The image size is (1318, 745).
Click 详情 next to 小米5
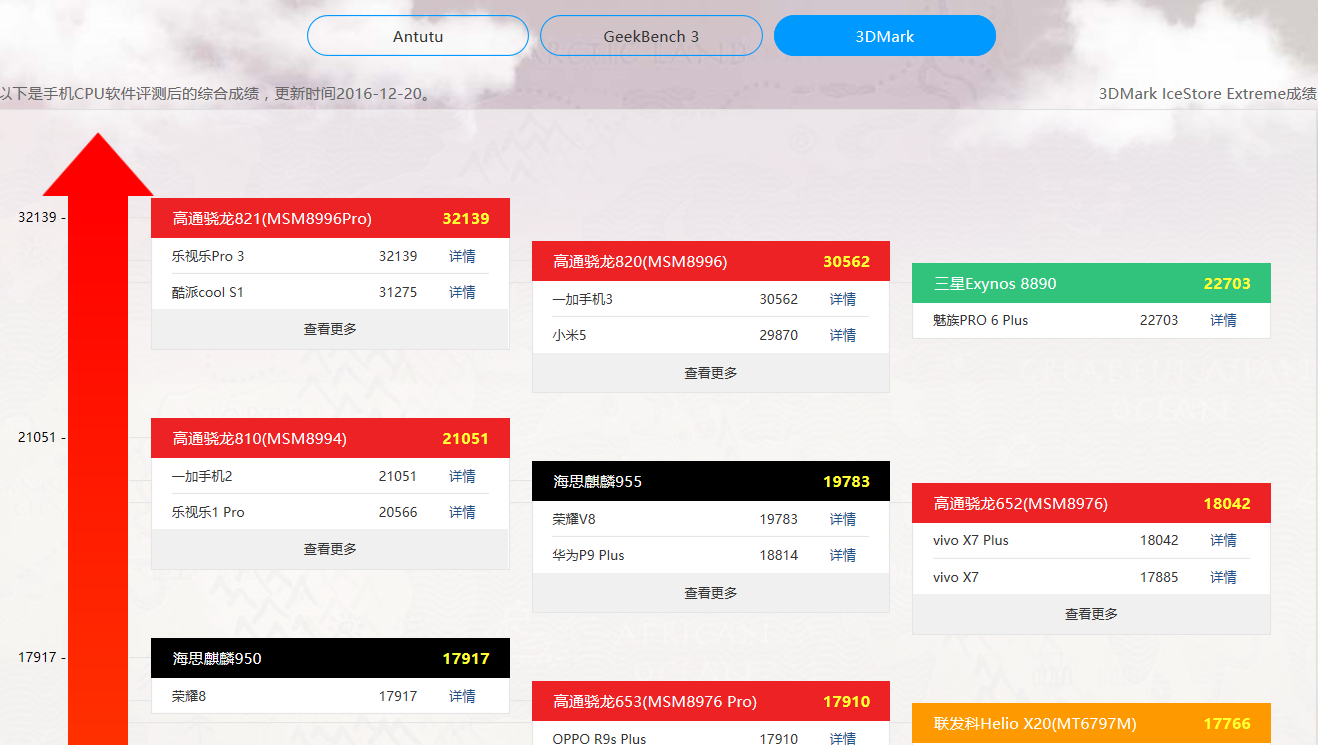842,335
